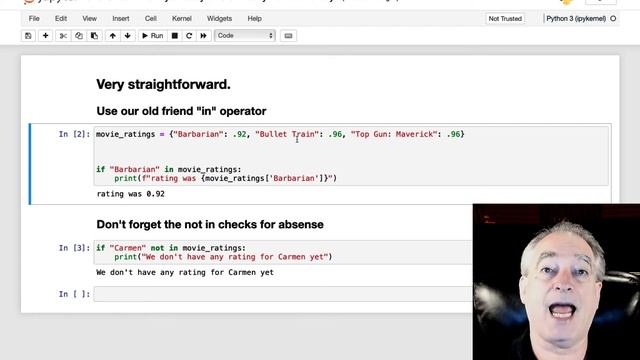640x360 pixels.
Task: Select the "Don't forget the not in checks" heading
Action: click(210, 224)
